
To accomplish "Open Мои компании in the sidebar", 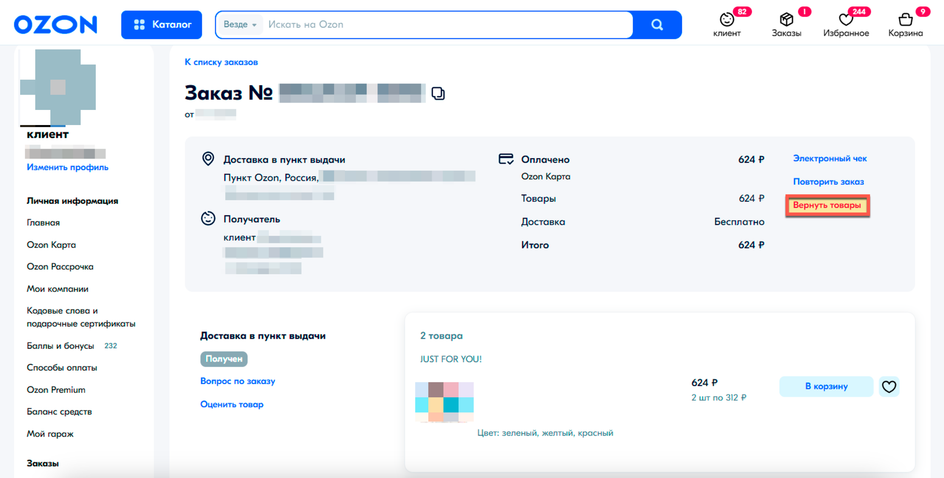I will 58,289.
